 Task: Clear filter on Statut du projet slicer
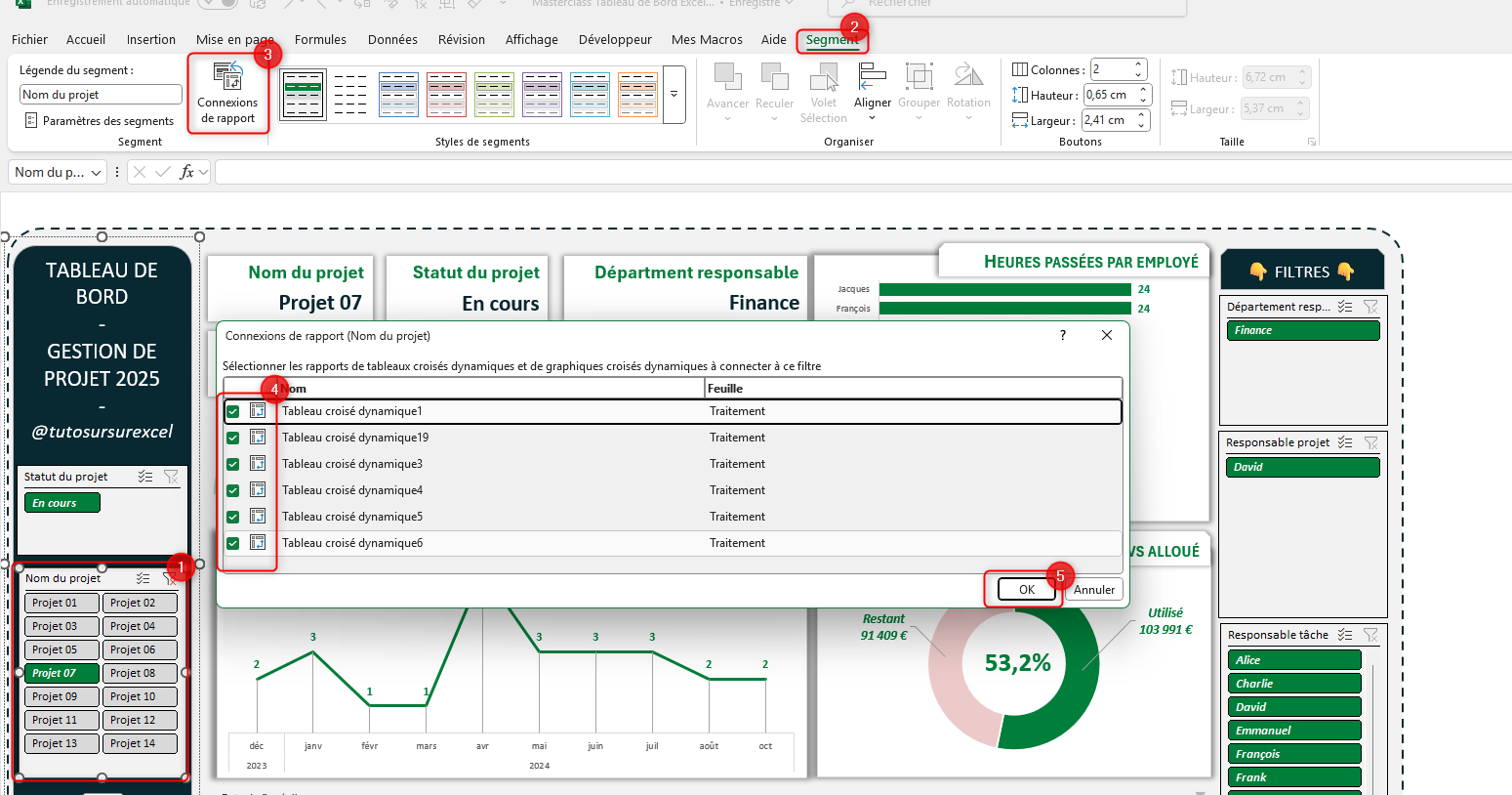click(172, 477)
